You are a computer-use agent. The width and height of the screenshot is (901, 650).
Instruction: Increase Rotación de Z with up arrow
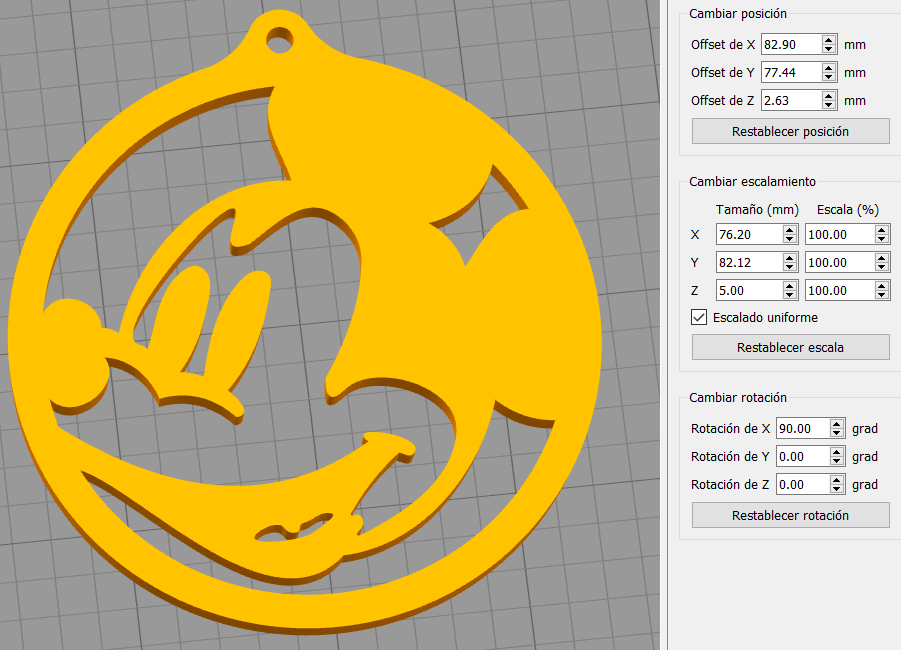(838, 480)
